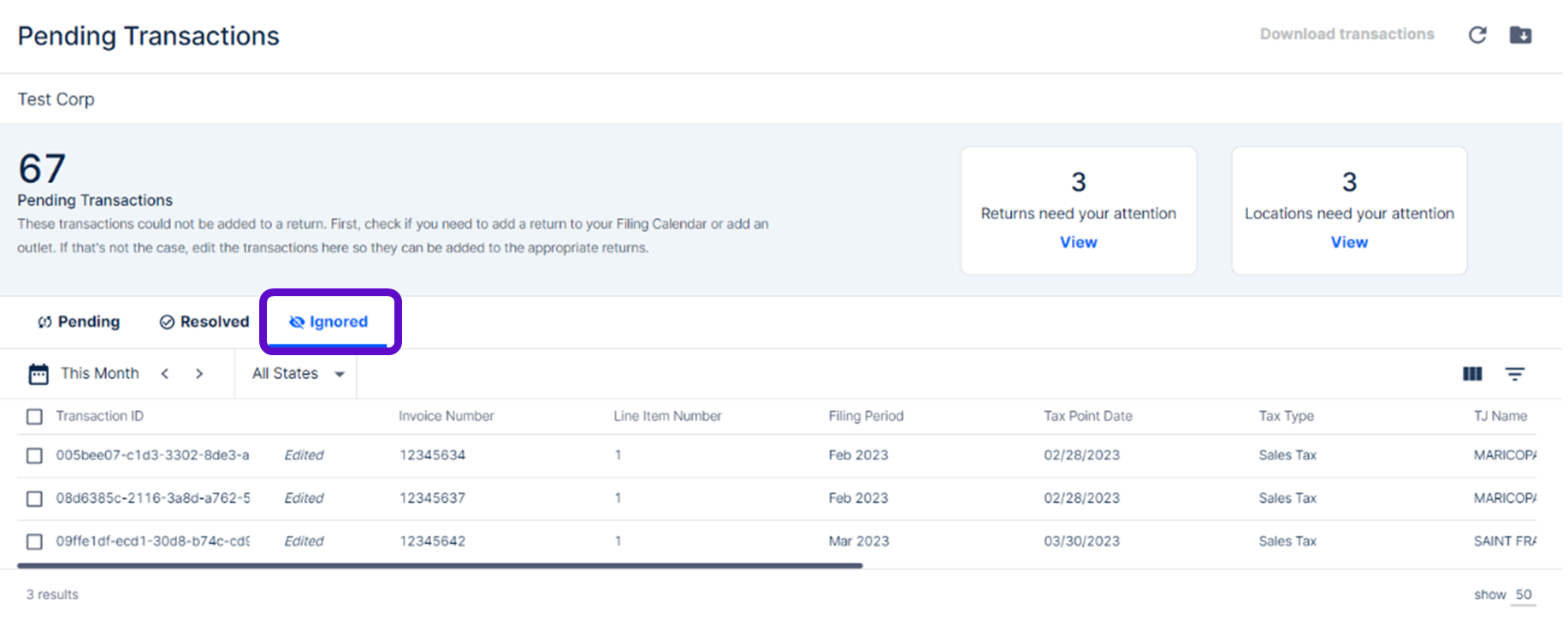Click View under Returns need your attention
The height and width of the screenshot is (641, 1568).
[x=1078, y=242]
